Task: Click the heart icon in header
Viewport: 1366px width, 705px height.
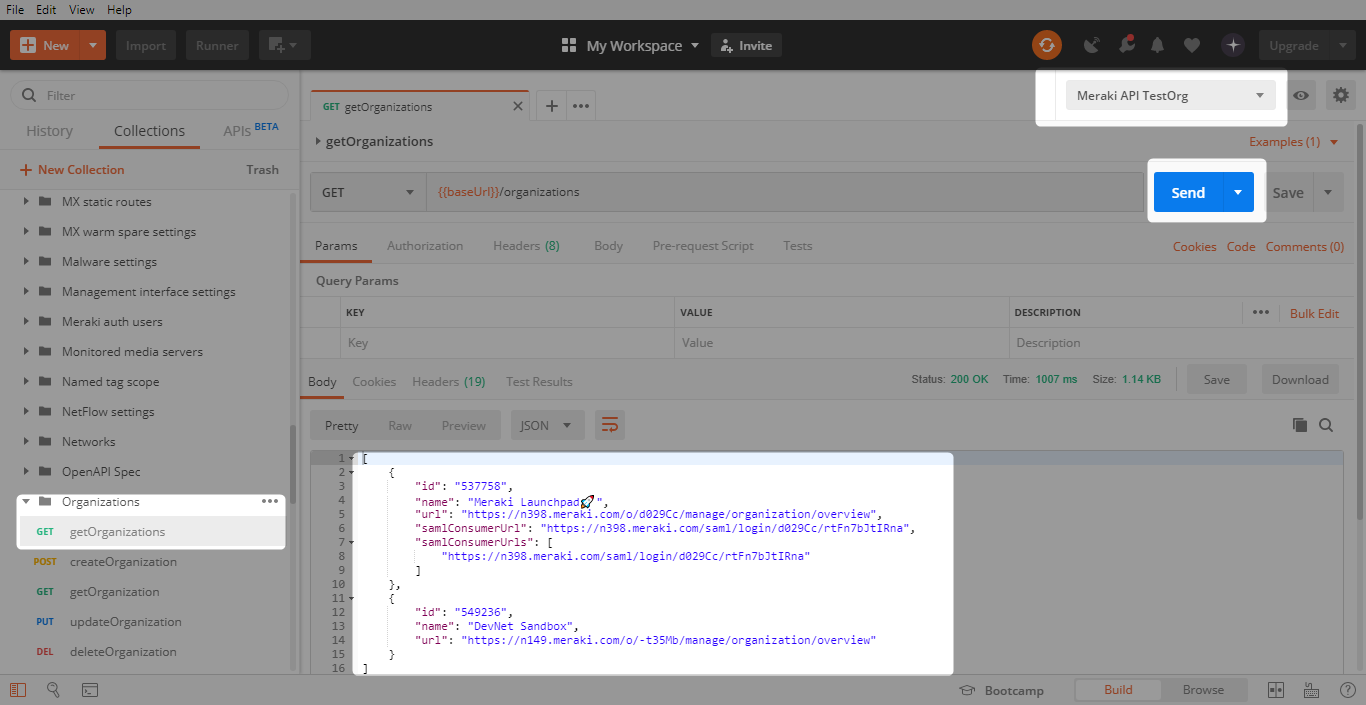Action: (1191, 45)
